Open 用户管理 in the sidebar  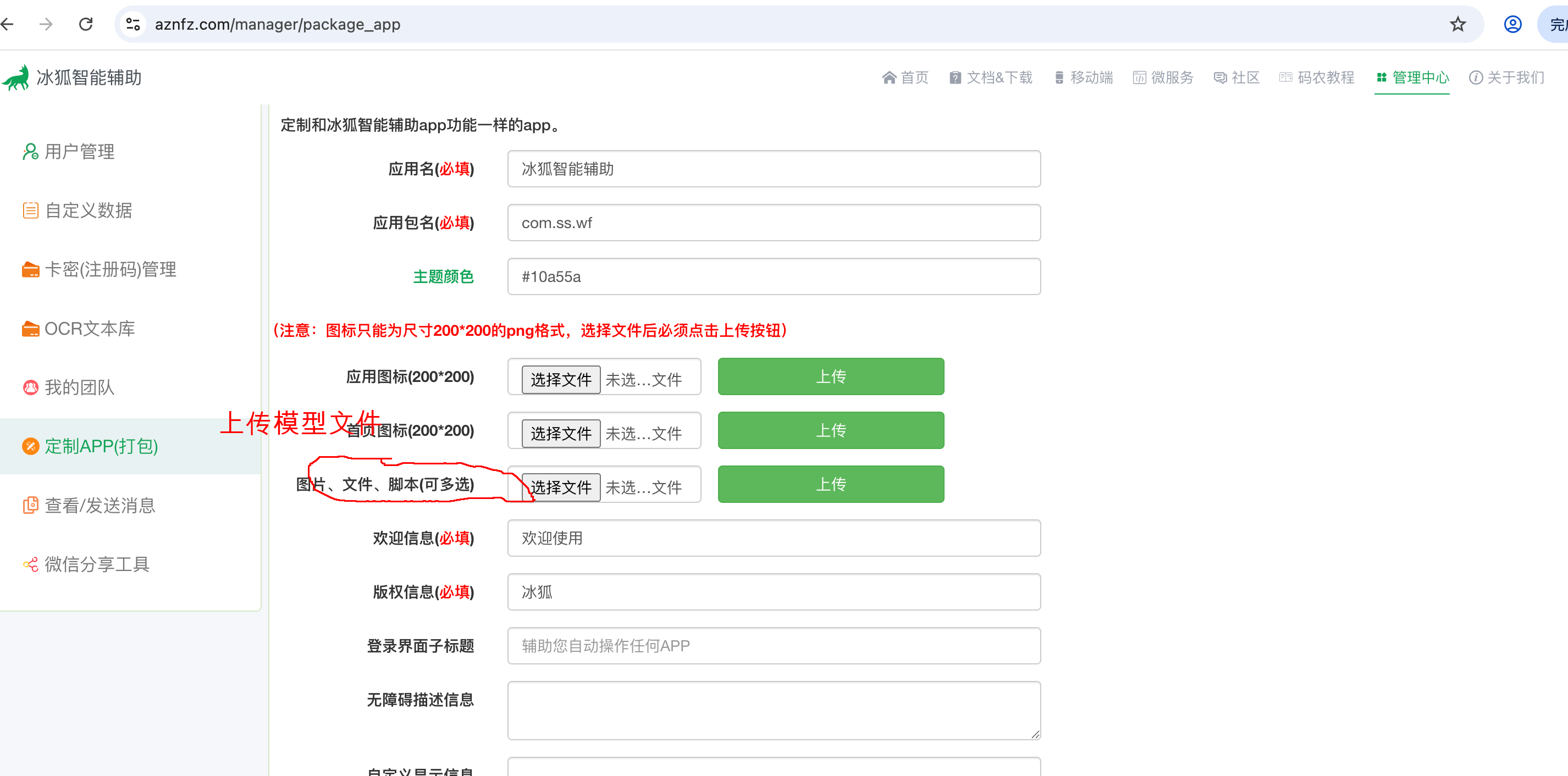(79, 152)
